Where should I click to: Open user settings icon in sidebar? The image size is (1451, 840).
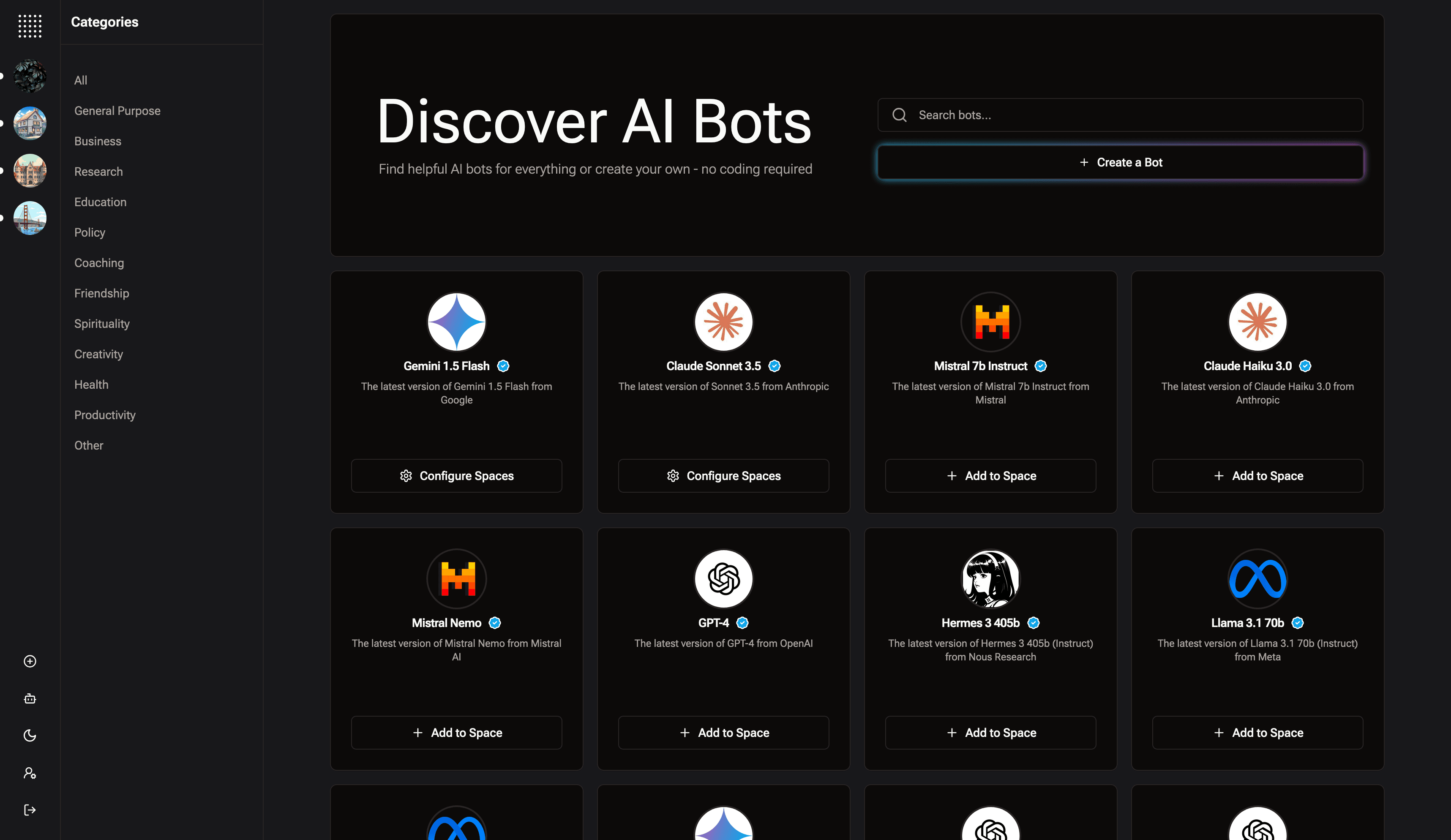pyautogui.click(x=30, y=773)
